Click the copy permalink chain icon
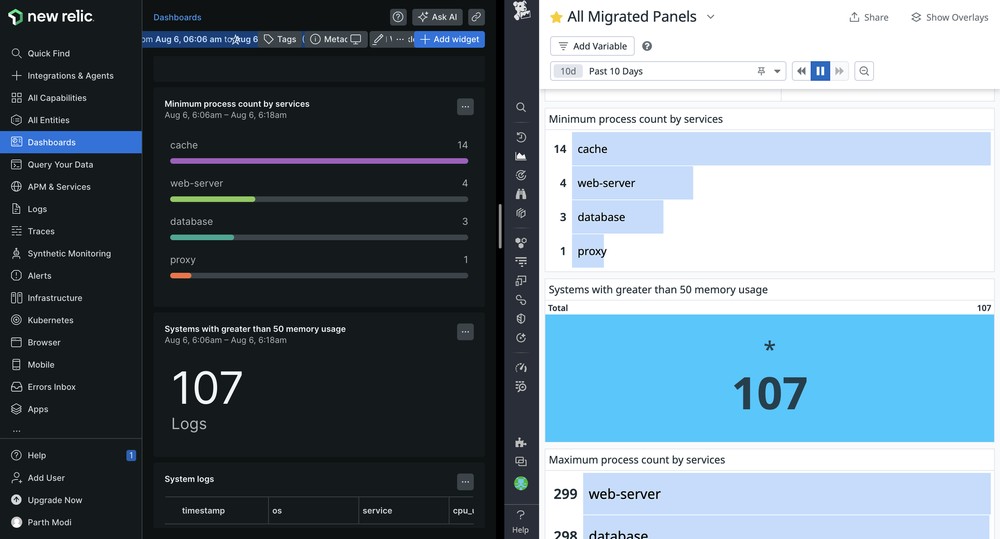Screen dimensions: 1000x539 coord(477,17)
